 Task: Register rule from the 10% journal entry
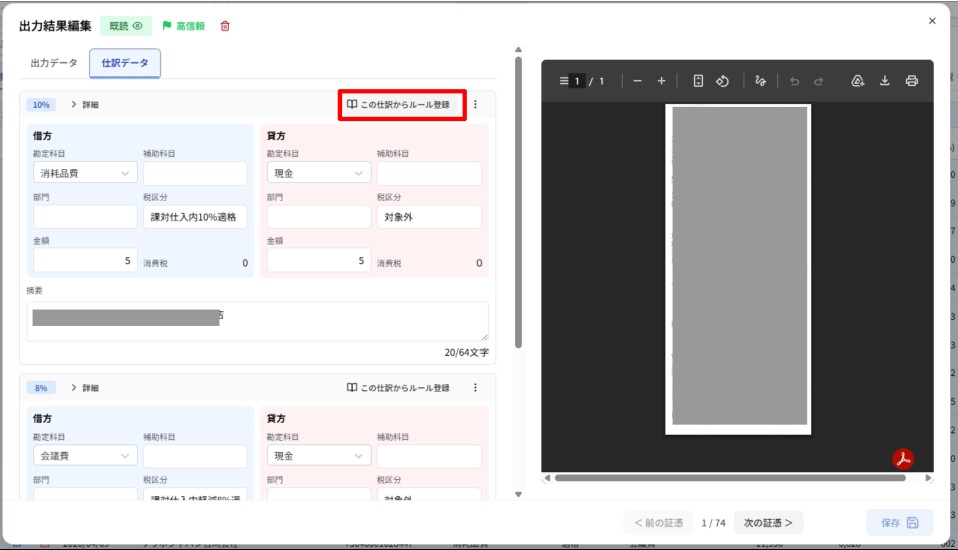tap(398, 104)
